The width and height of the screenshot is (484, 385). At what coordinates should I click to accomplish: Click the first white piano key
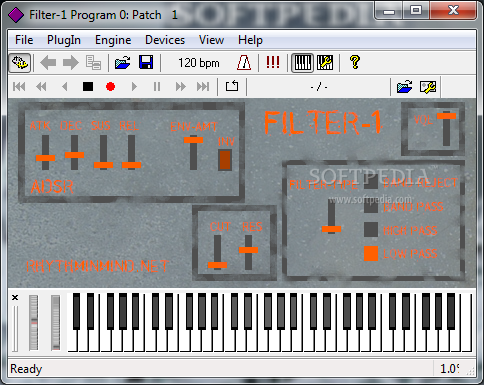pyautogui.click(x=73, y=341)
